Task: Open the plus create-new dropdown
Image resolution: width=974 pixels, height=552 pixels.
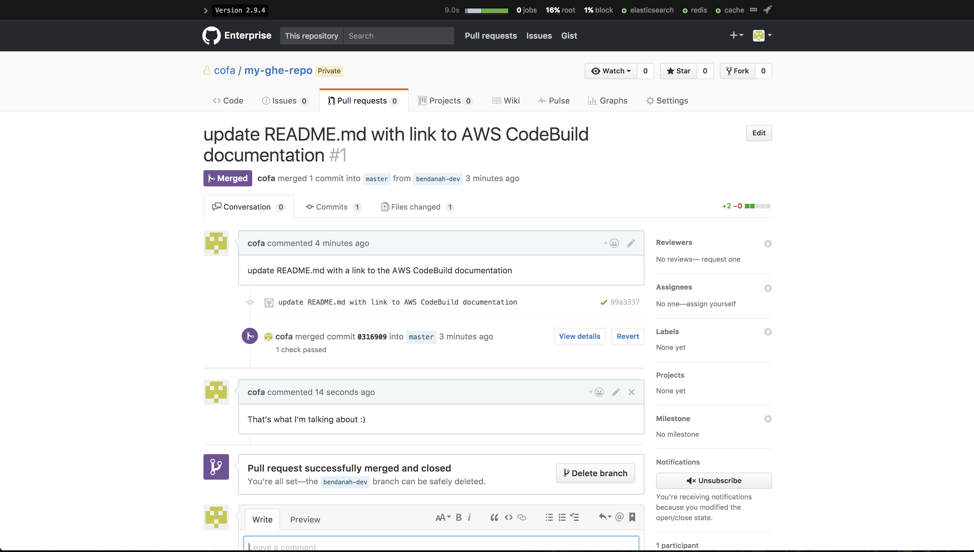Action: [x=736, y=35]
